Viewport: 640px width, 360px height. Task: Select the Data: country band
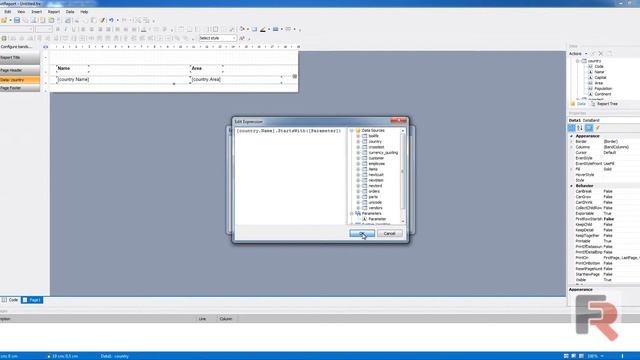(x=20, y=80)
